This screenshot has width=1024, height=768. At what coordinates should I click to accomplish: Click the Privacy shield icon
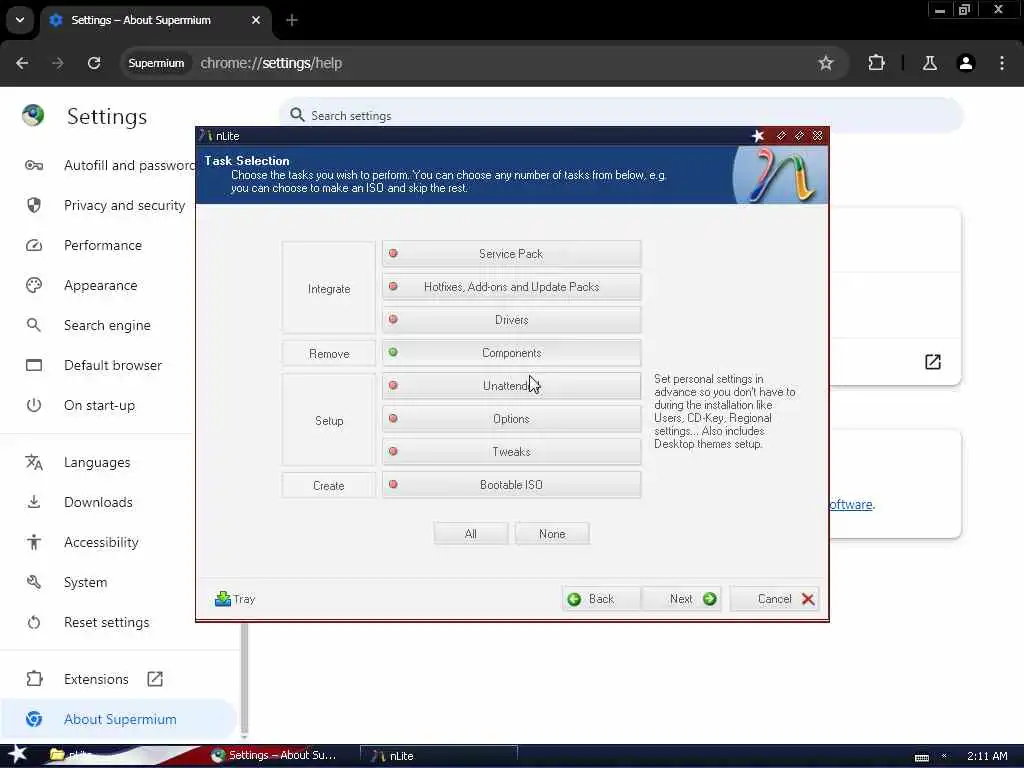(x=34, y=205)
